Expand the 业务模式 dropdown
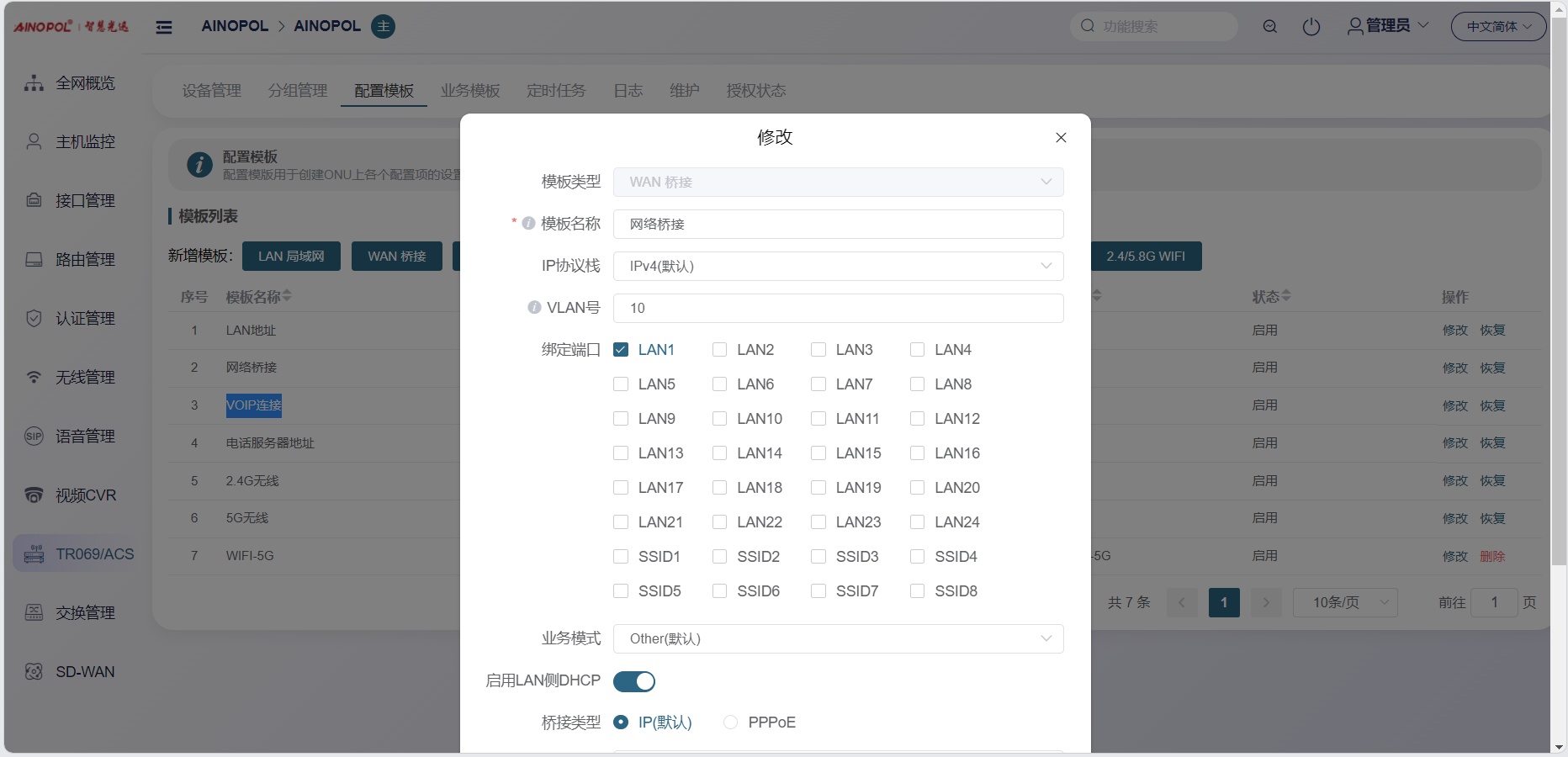Screen dimensions: 1568x757 point(838,639)
